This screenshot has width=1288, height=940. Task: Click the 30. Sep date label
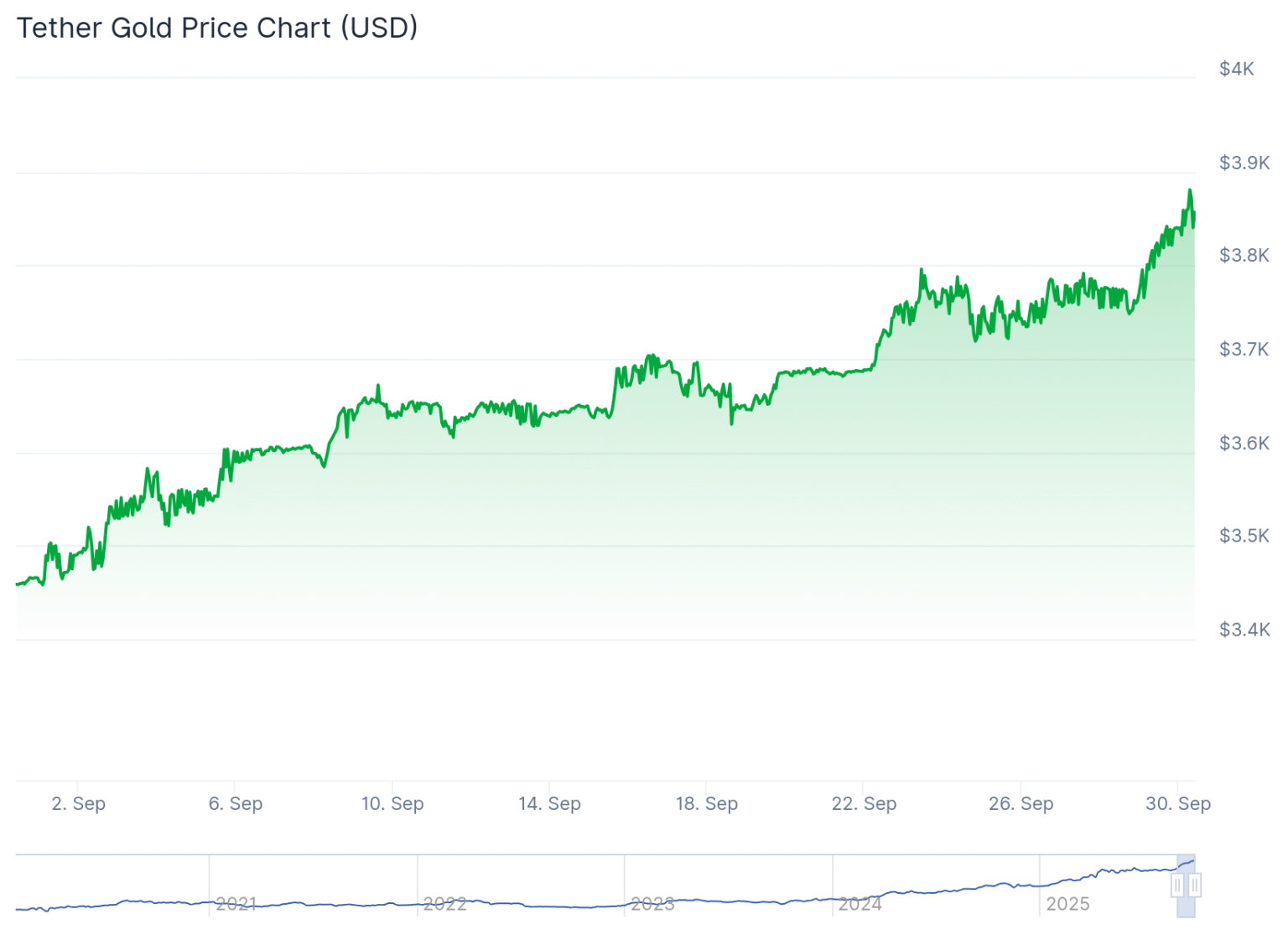point(1178,803)
